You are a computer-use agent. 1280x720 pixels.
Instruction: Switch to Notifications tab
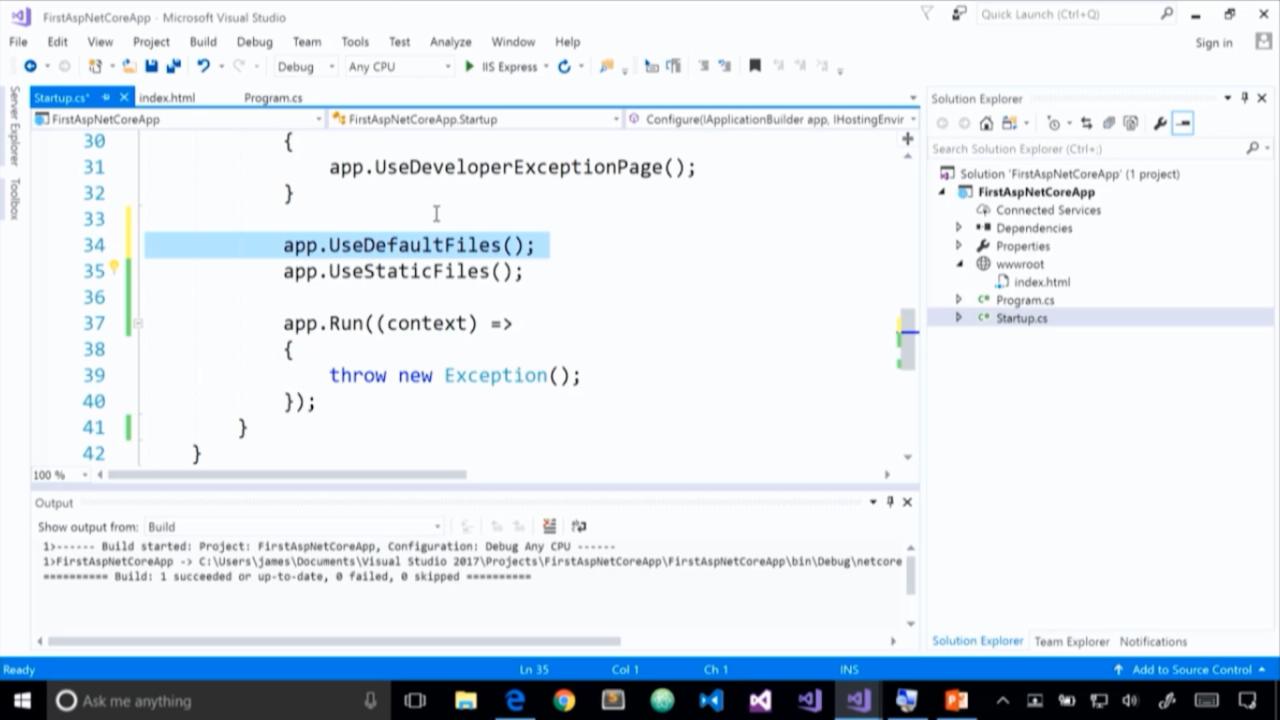(x=1153, y=641)
